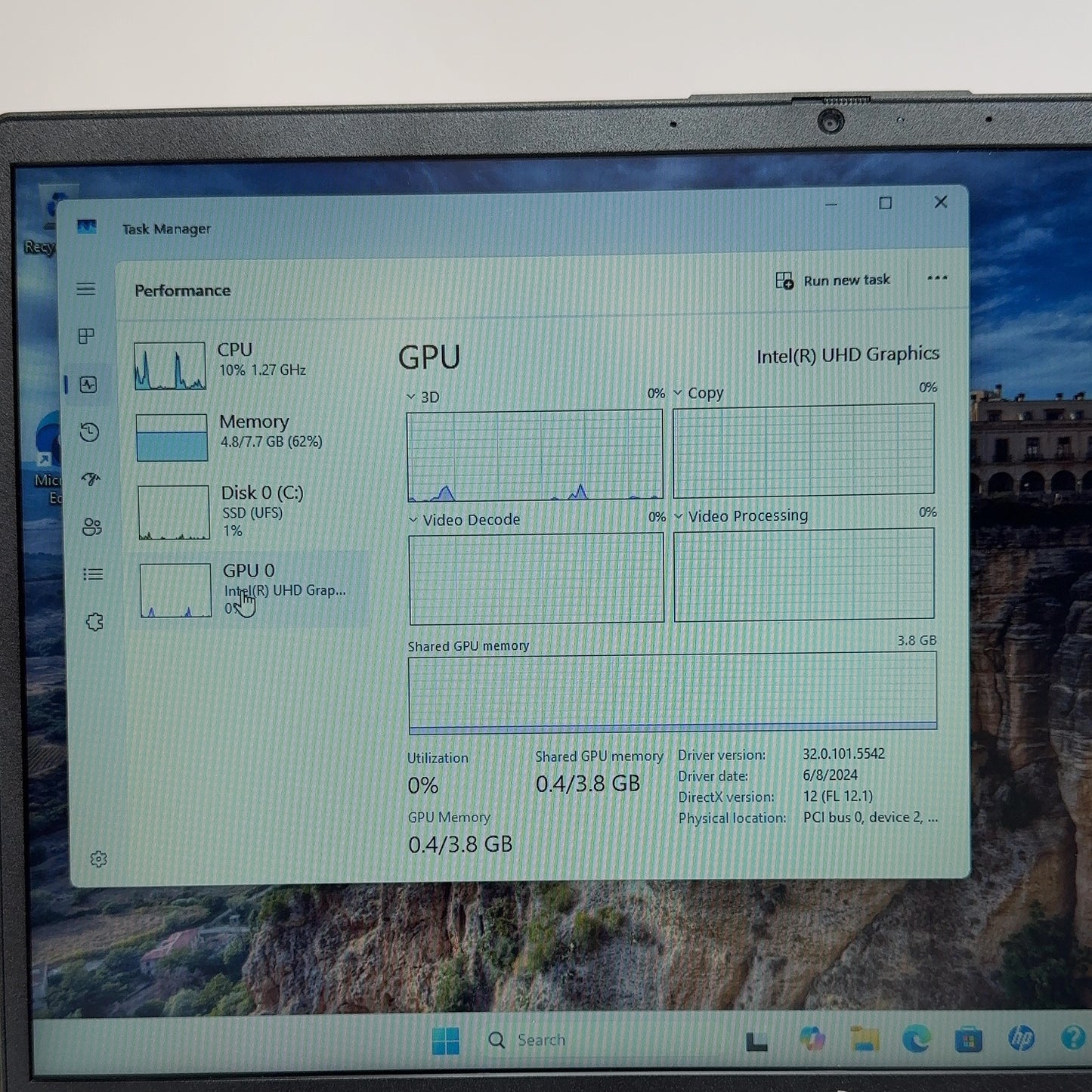Open the Video Processing engine dropdown
1092x1092 pixels.
[679, 516]
